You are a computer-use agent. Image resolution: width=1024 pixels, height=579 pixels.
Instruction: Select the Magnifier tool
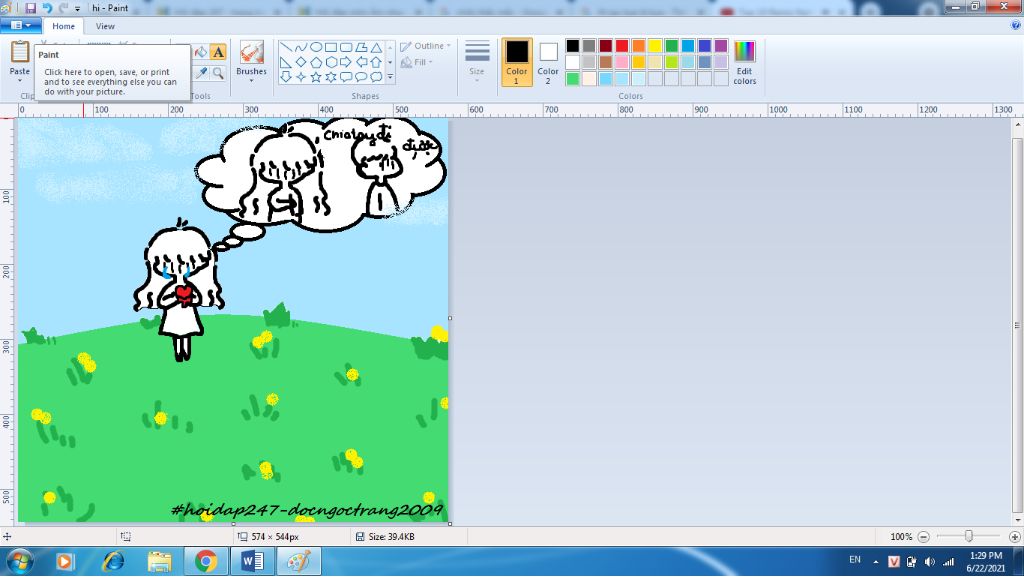(x=218, y=73)
